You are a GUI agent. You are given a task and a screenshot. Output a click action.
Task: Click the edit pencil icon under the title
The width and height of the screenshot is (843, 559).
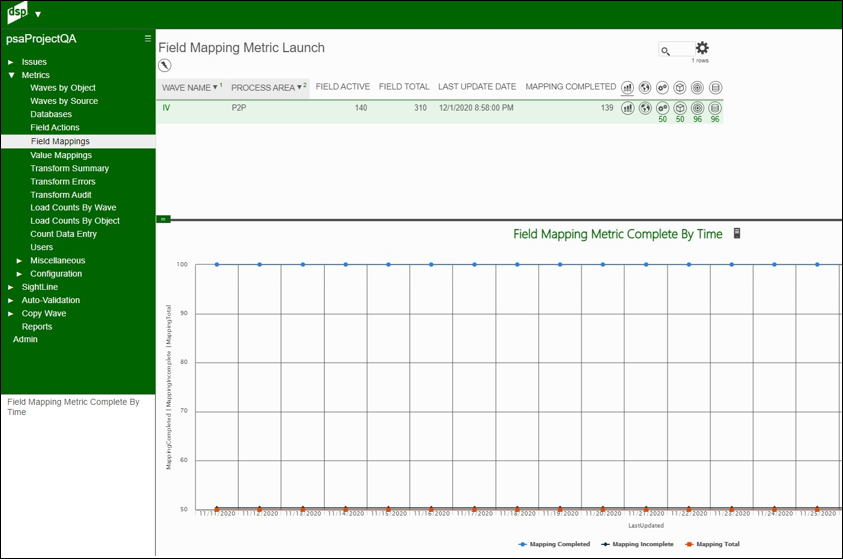pyautogui.click(x=165, y=66)
